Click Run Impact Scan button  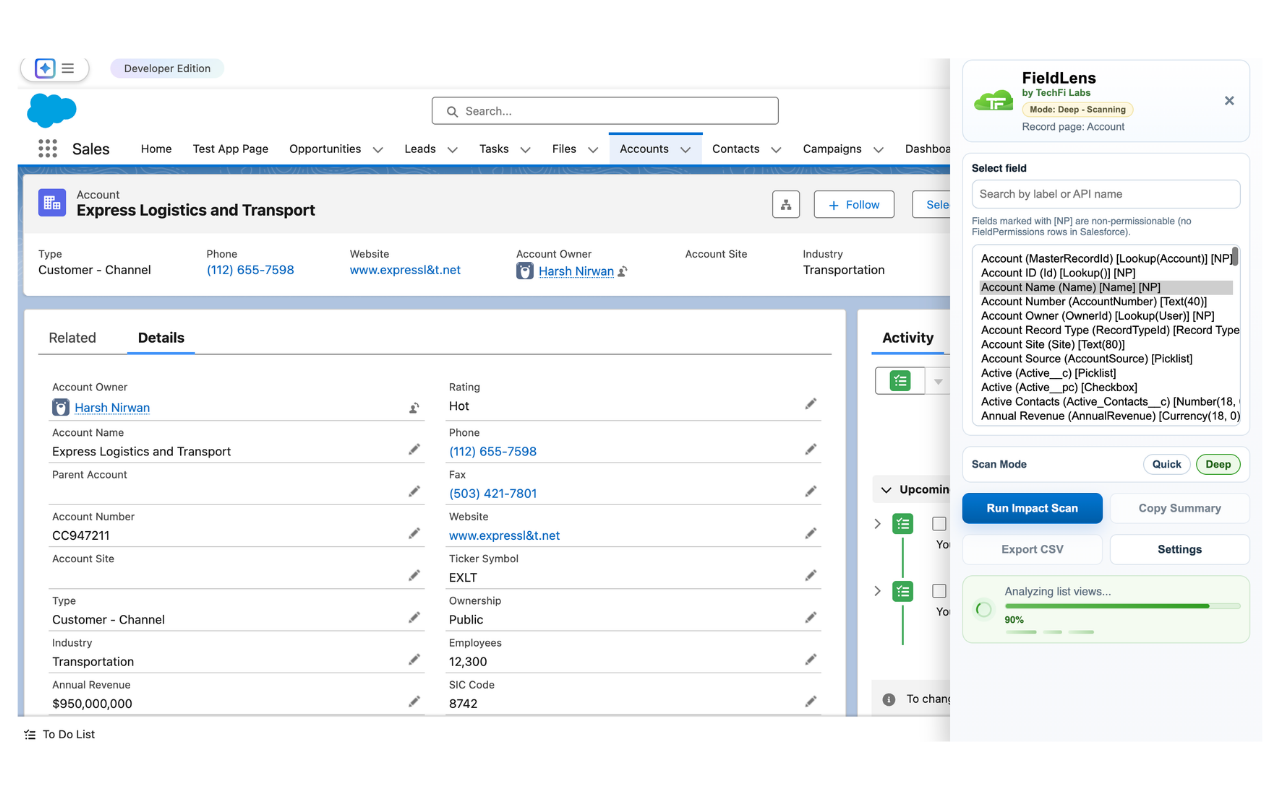click(1032, 508)
